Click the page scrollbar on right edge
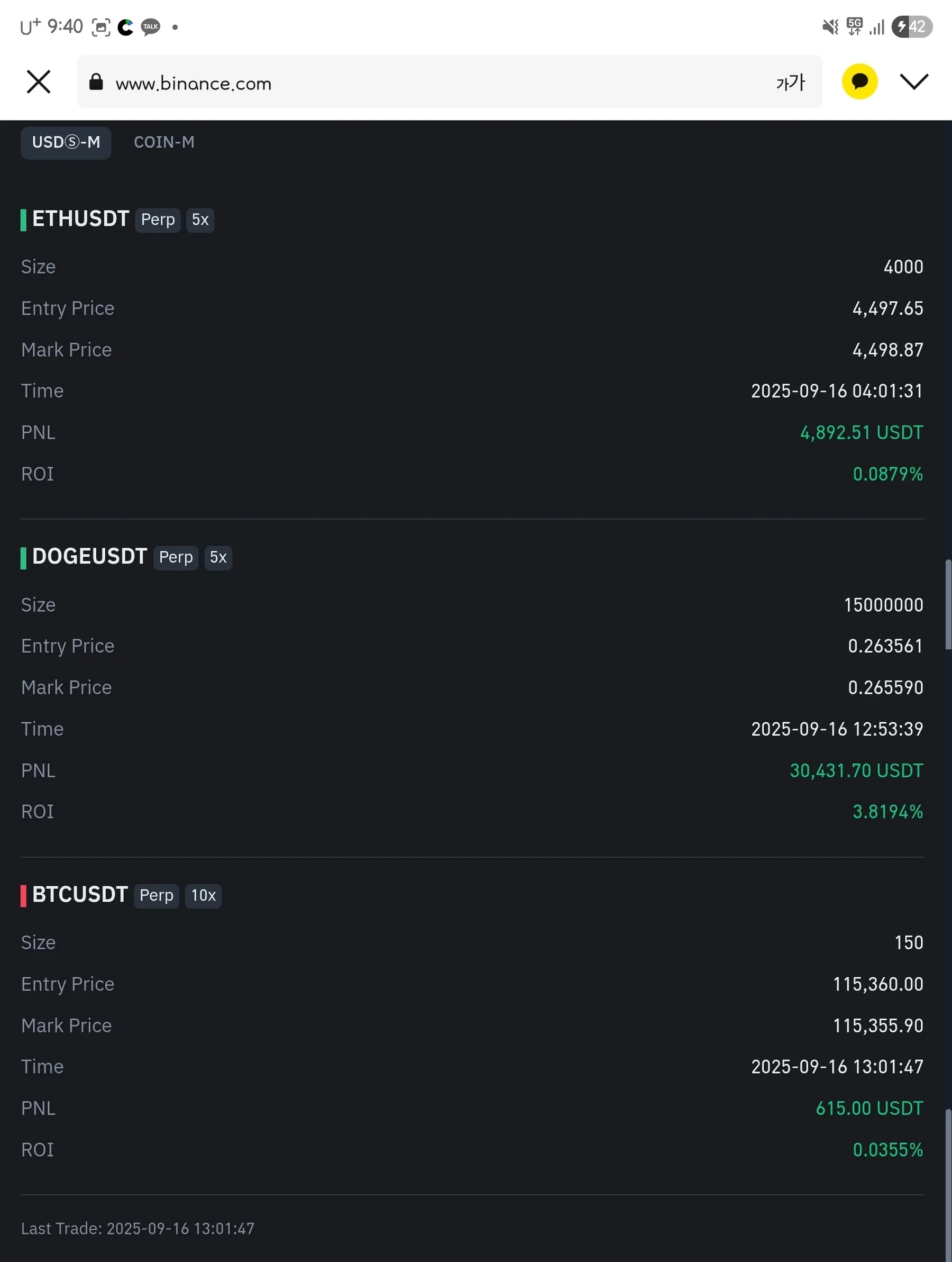Viewport: 952px width, 1262px height. [x=947, y=605]
